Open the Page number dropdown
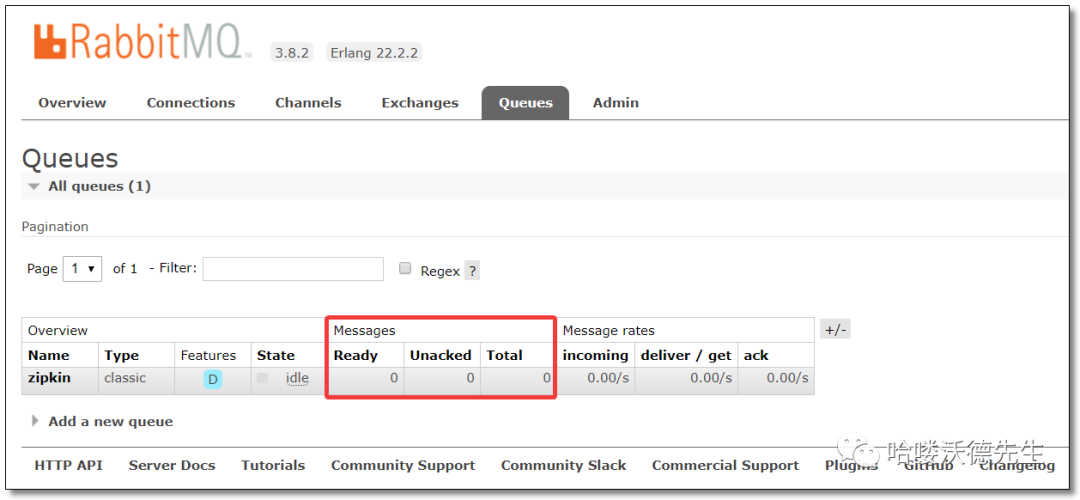The height and width of the screenshot is (500, 1080). click(83, 269)
